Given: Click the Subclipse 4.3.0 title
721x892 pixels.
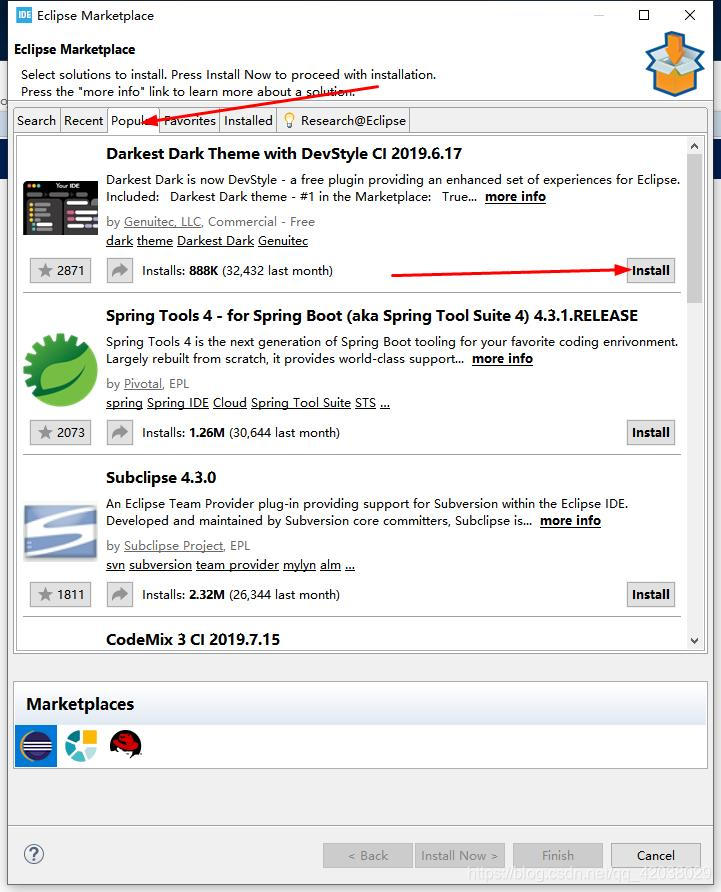Looking at the screenshot, I should coord(161,477).
